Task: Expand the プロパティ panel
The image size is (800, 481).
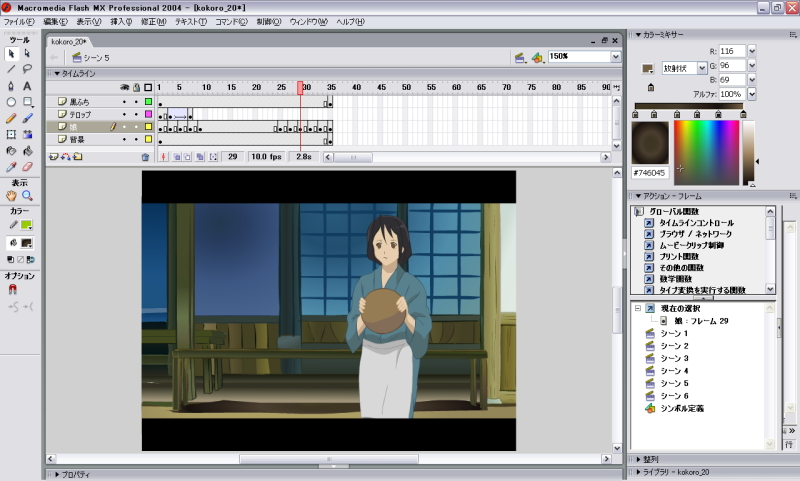Action: tap(58, 474)
